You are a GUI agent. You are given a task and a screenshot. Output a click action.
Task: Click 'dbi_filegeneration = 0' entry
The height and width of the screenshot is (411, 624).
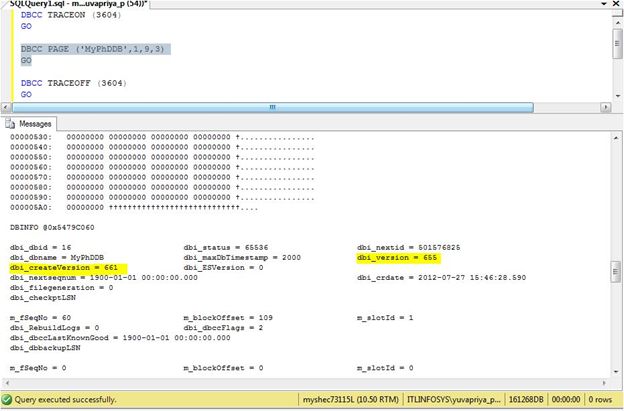62,288
